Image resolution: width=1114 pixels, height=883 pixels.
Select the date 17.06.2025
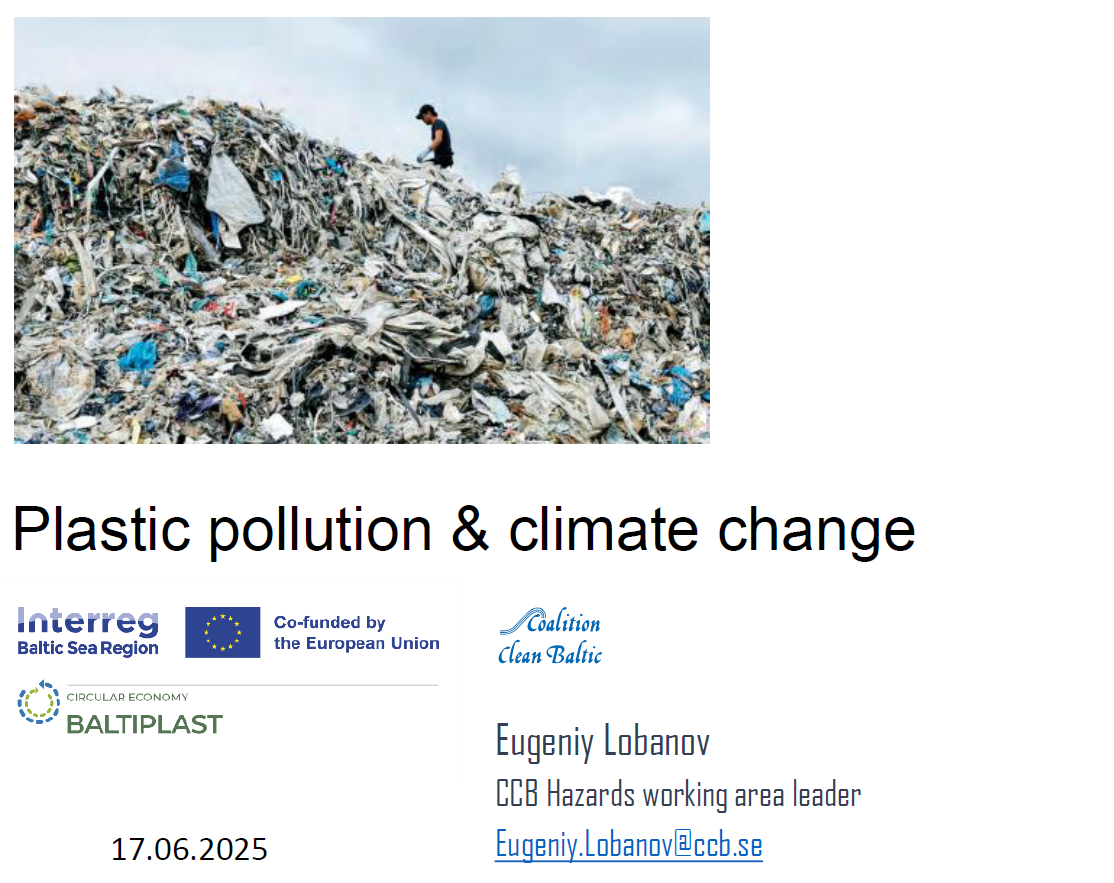pos(189,849)
